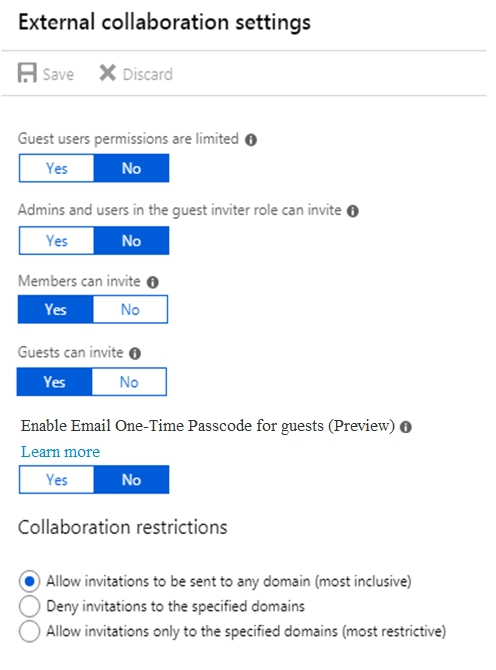Click No under guest users permissions limited
Image resolution: width=496 pixels, height=670 pixels.
(131, 168)
